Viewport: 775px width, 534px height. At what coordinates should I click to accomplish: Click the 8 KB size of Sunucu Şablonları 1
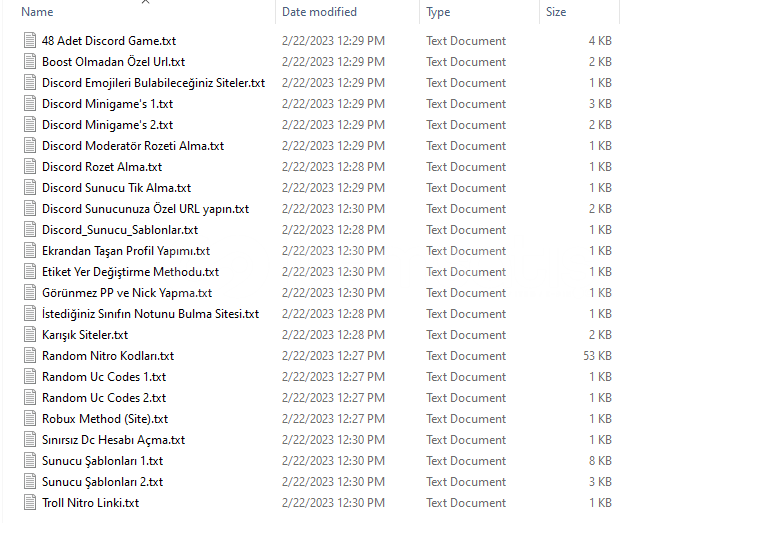click(600, 461)
